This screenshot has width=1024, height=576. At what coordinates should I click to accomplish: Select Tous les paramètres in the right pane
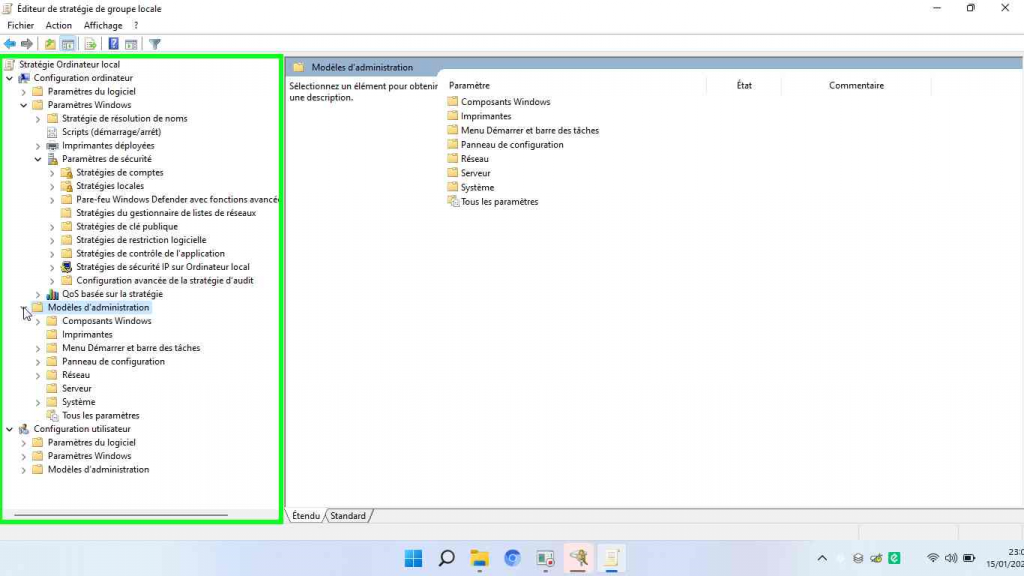pos(499,202)
